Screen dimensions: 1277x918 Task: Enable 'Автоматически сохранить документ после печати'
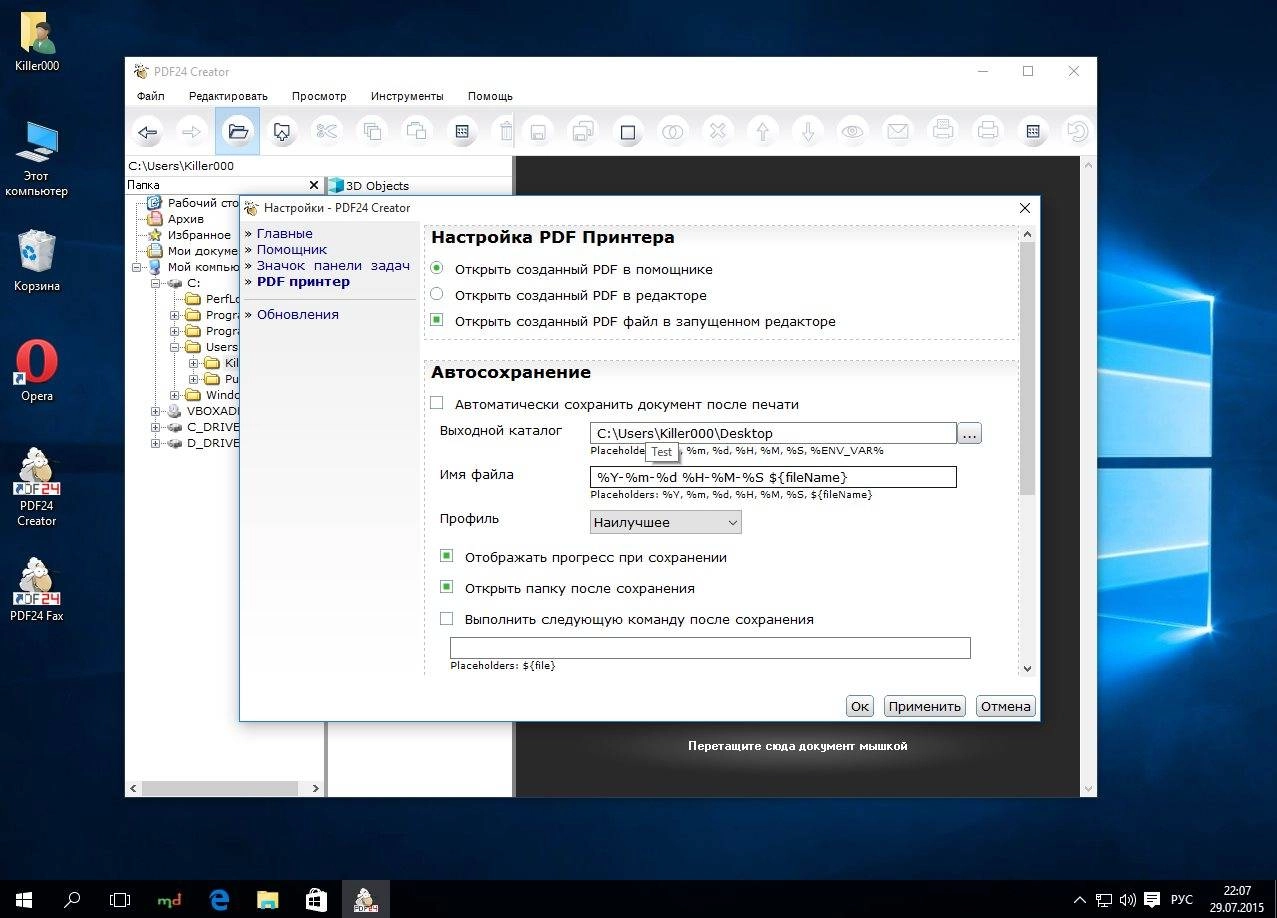tap(436, 404)
